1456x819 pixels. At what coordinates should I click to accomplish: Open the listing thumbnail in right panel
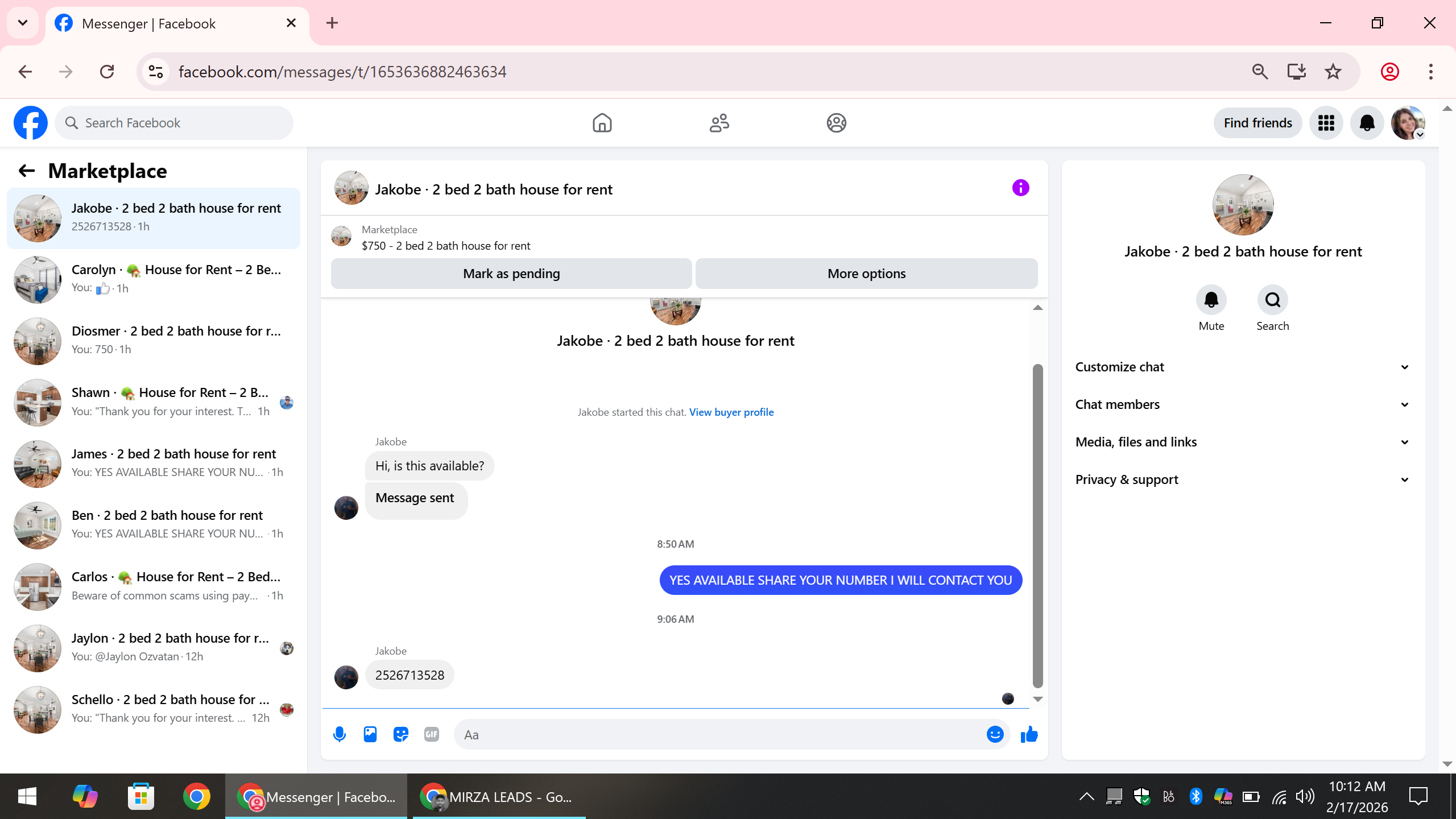tap(1243, 205)
